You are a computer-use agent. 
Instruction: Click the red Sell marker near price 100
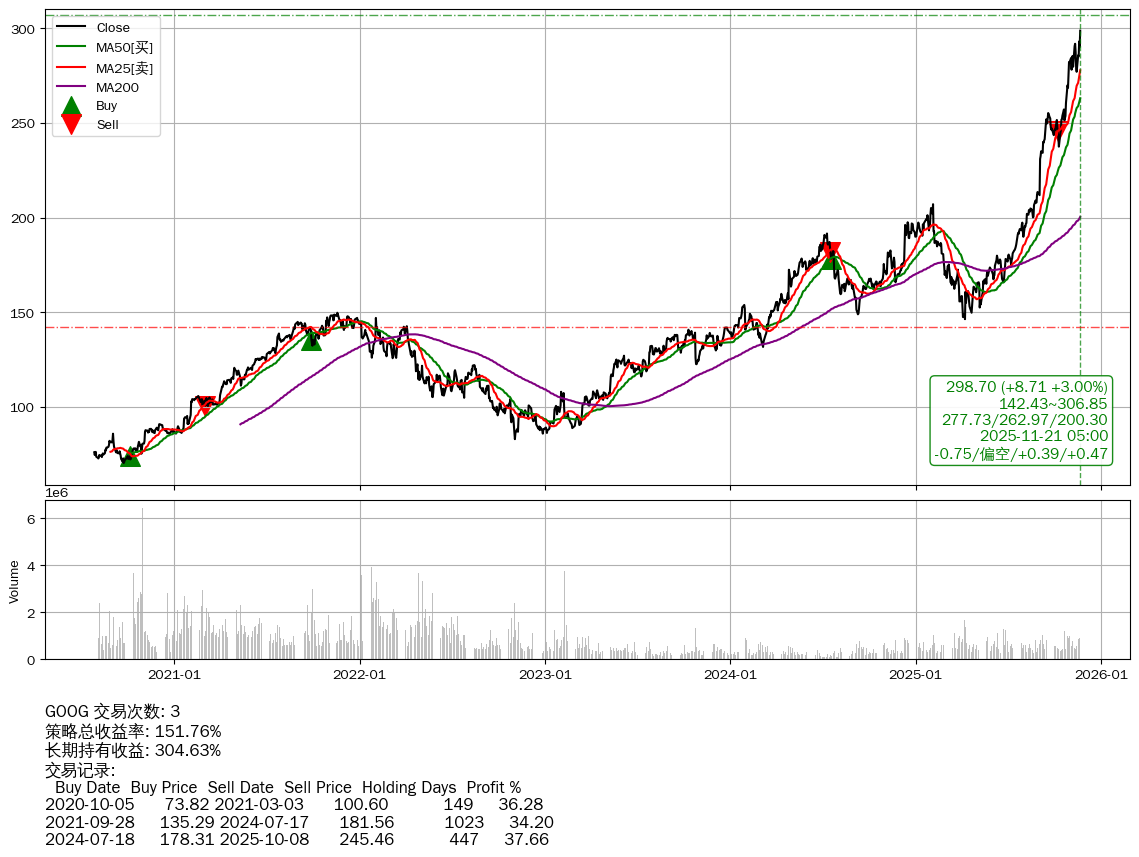pyautogui.click(x=205, y=404)
